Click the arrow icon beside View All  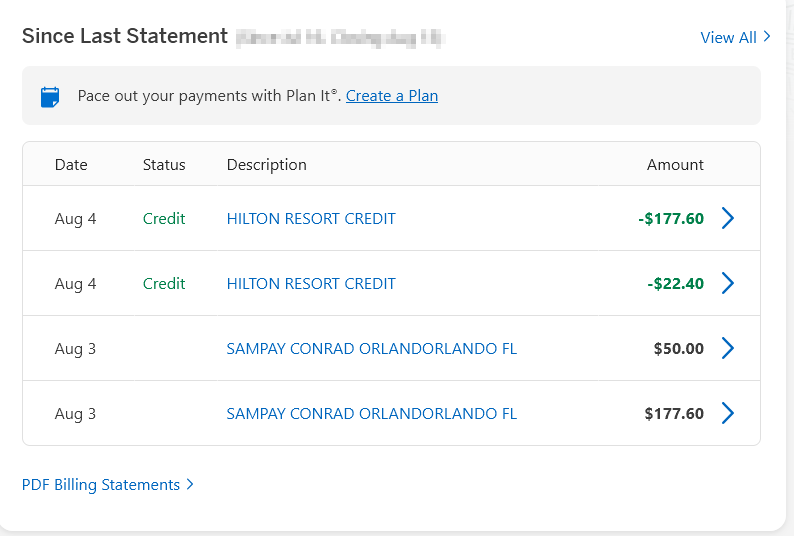[767, 36]
